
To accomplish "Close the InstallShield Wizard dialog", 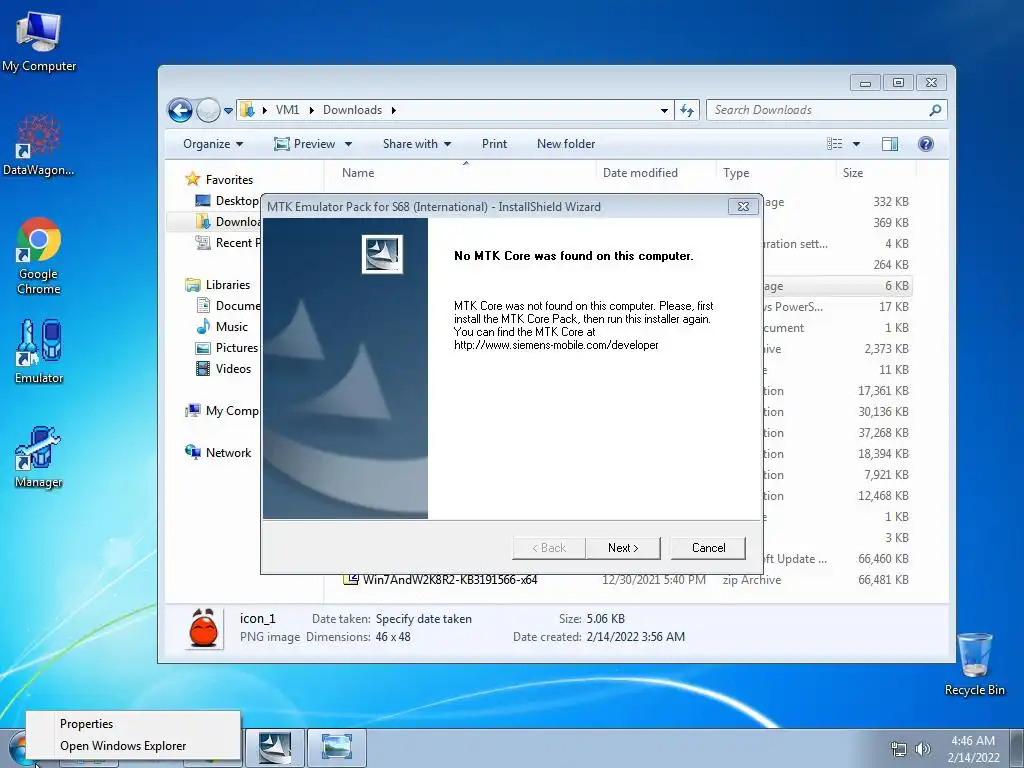I will pos(743,206).
